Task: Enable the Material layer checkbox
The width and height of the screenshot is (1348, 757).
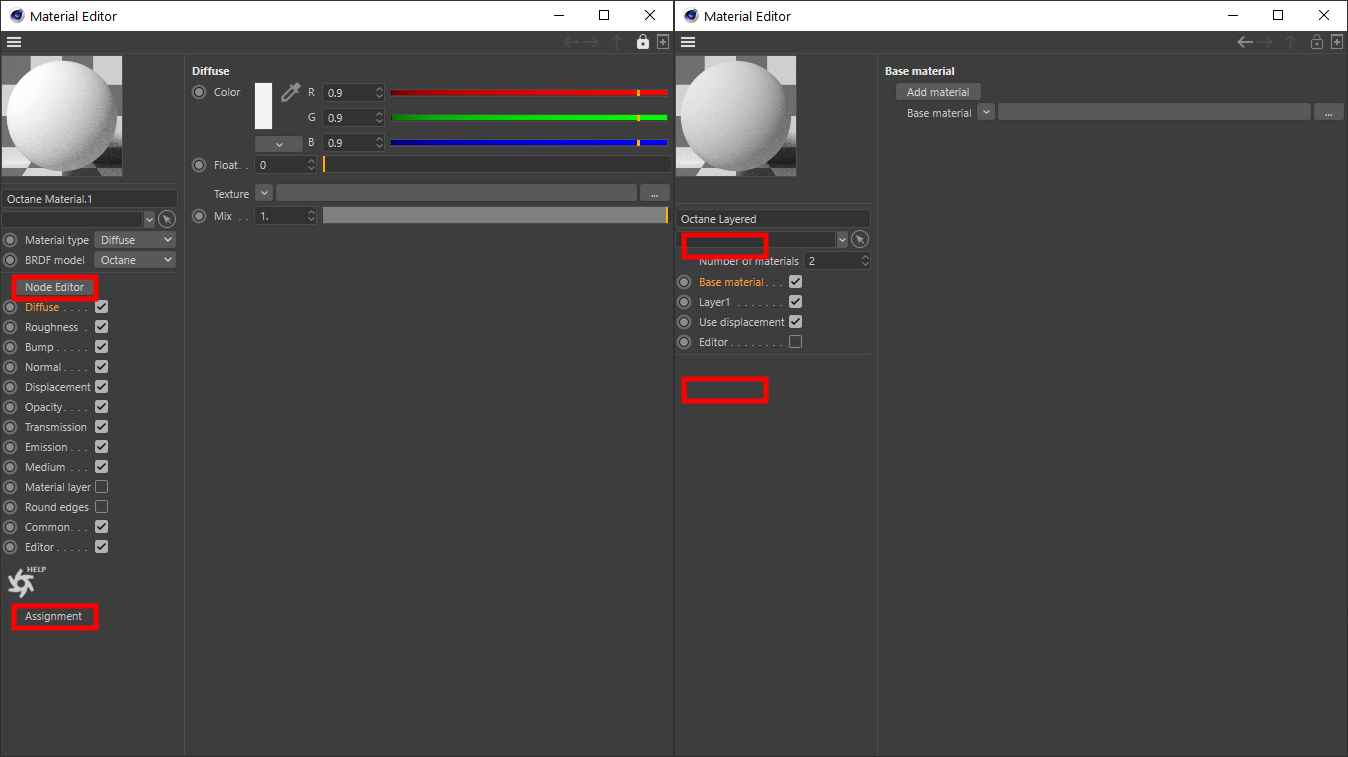Action: [101, 487]
